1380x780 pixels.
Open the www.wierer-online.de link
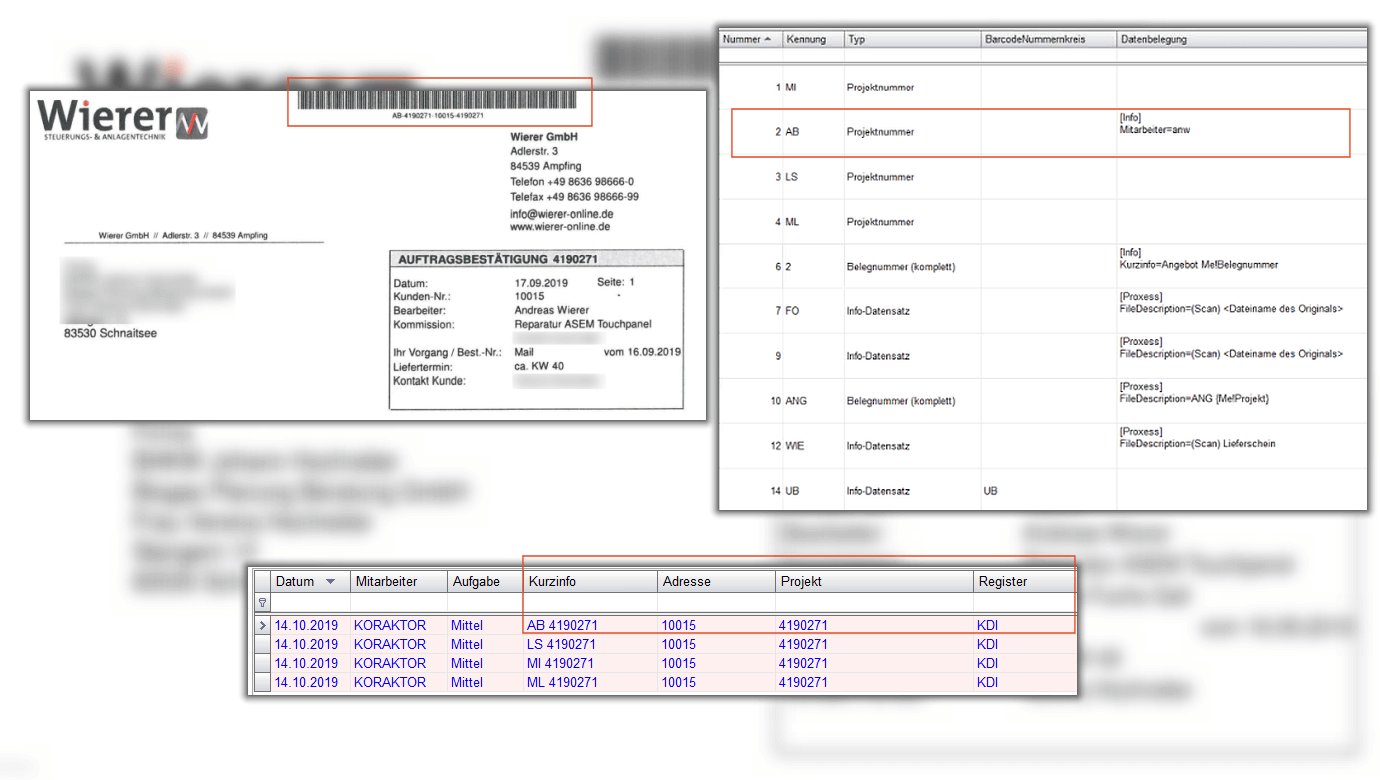tap(561, 227)
